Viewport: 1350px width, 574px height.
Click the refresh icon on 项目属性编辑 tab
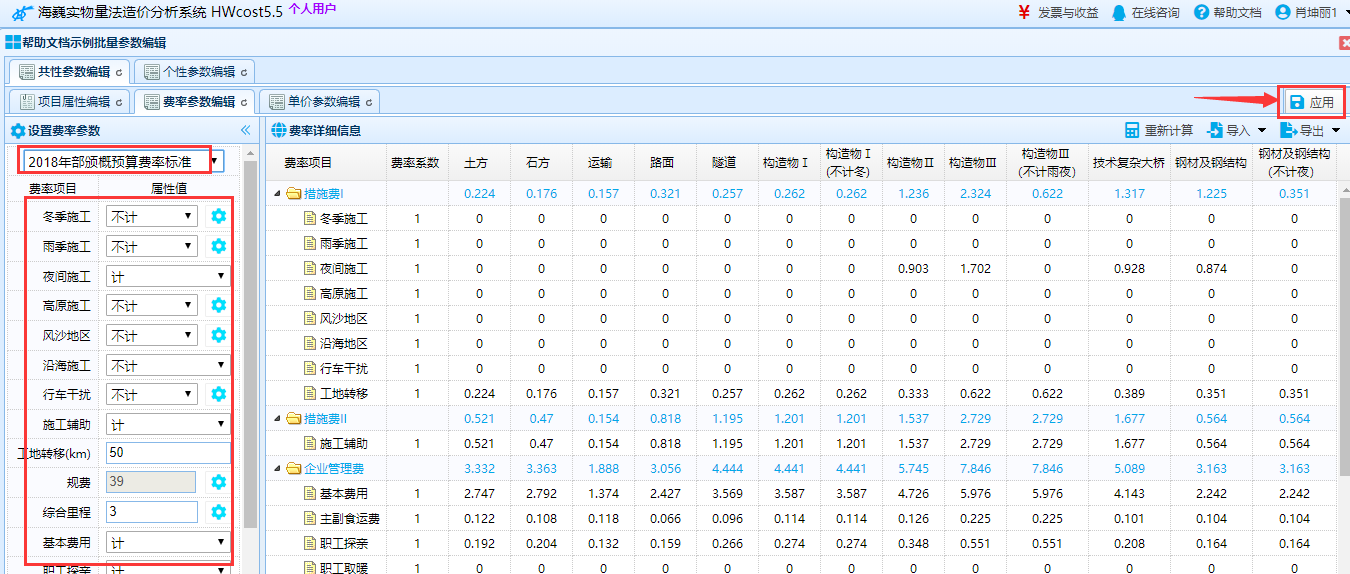pyautogui.click(x=119, y=102)
